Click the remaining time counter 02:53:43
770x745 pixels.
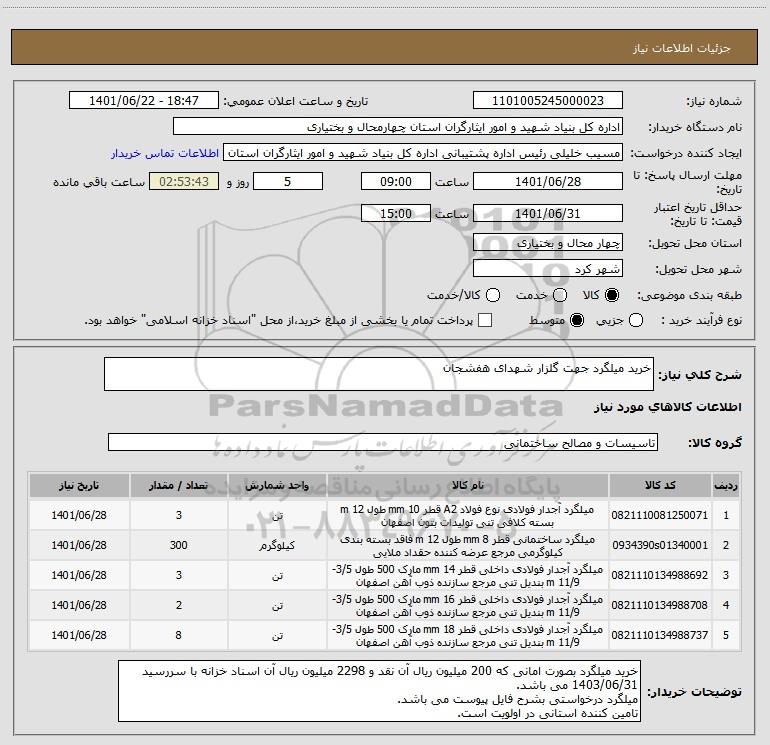(x=184, y=181)
